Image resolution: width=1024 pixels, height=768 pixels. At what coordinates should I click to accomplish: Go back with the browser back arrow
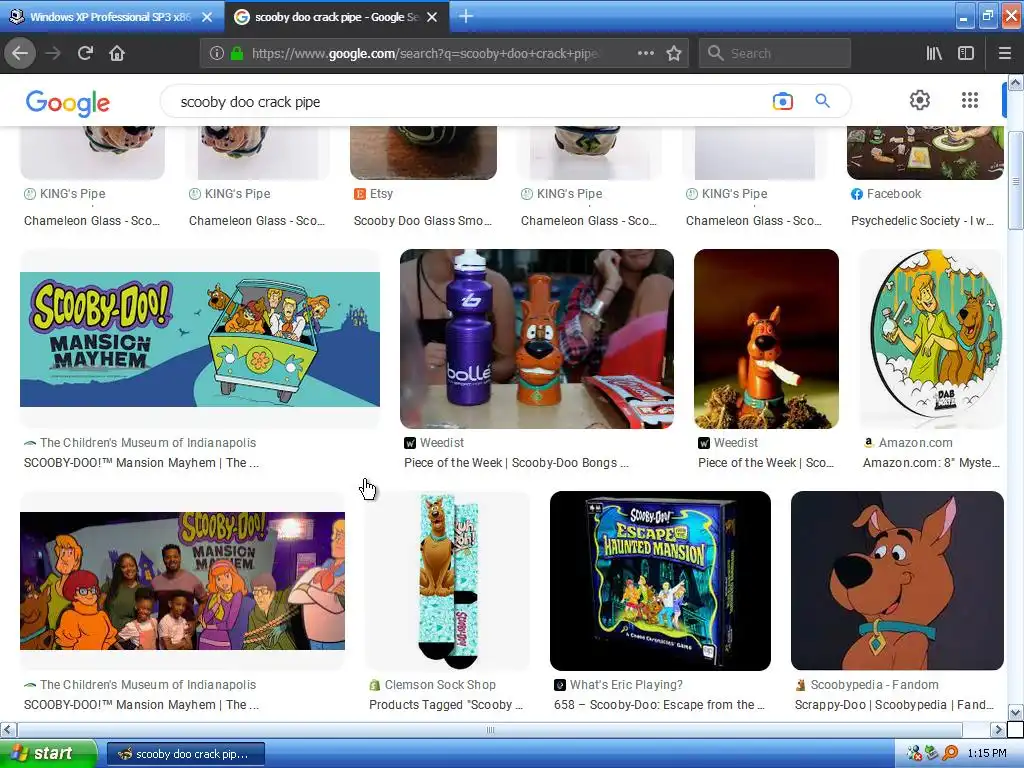click(20, 54)
